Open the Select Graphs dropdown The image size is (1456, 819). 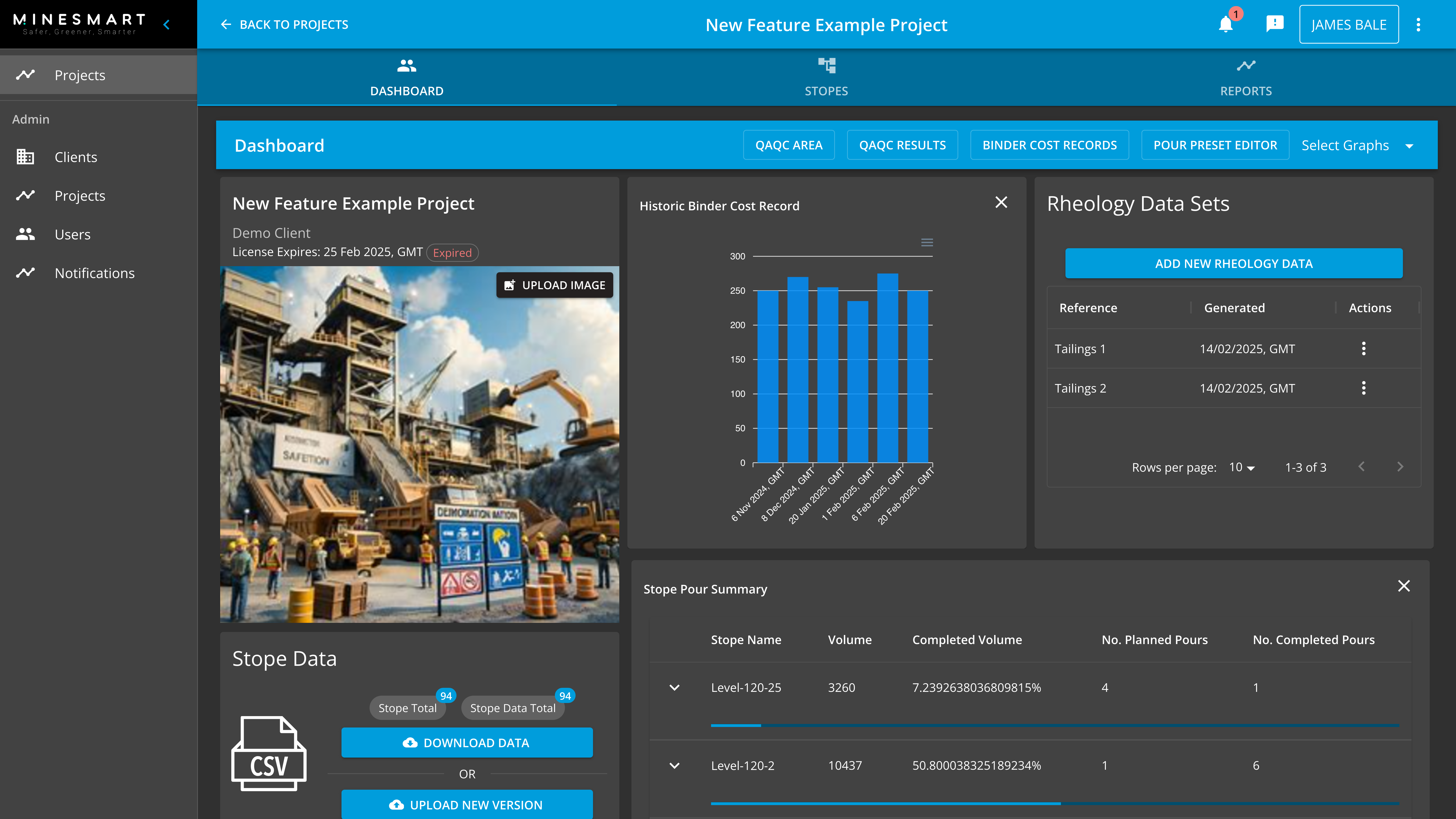coord(1356,145)
